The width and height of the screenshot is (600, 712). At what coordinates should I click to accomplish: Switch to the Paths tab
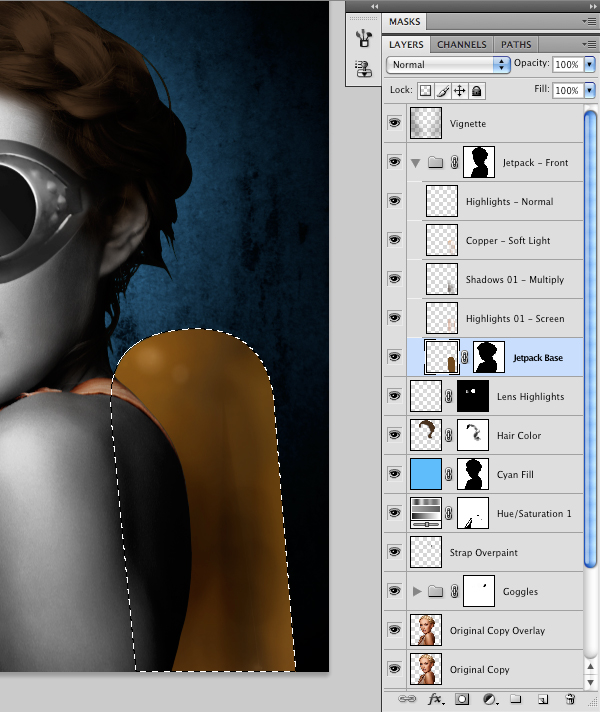click(516, 44)
